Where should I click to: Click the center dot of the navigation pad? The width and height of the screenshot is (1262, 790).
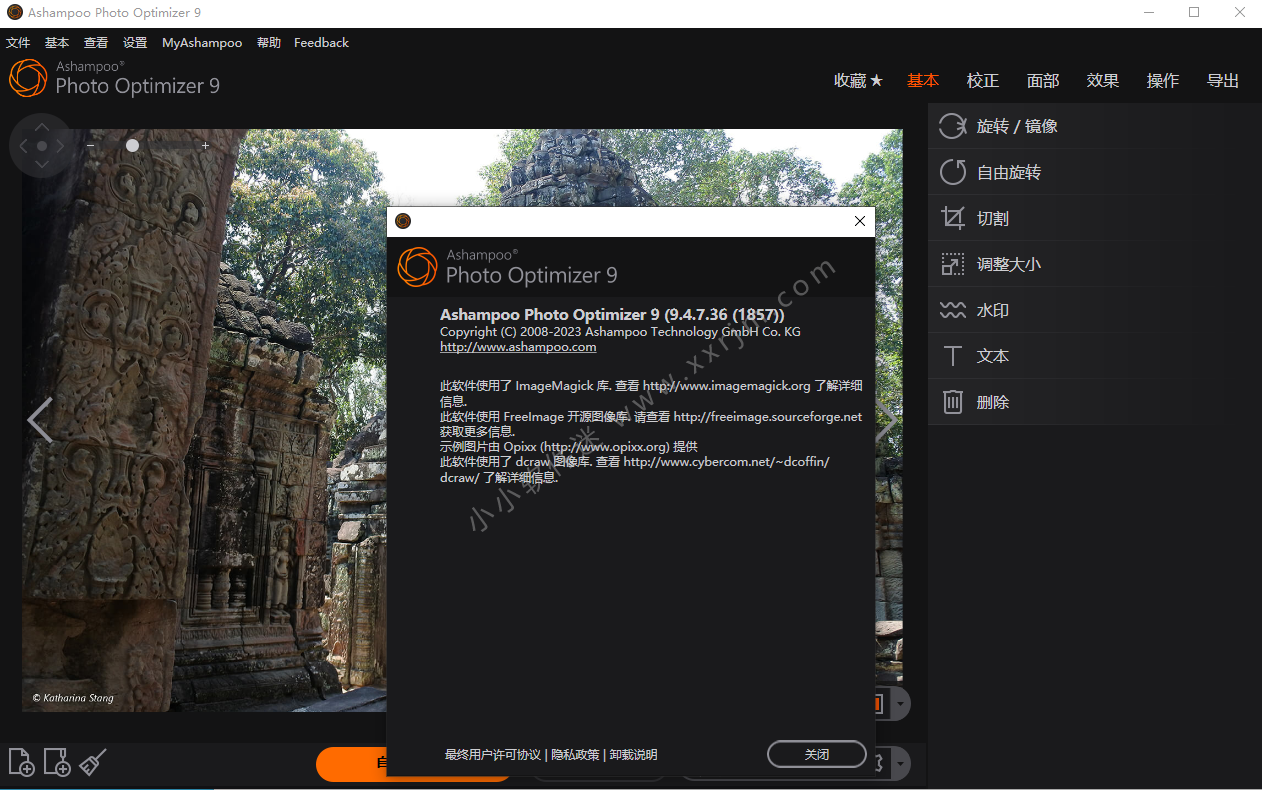point(41,146)
